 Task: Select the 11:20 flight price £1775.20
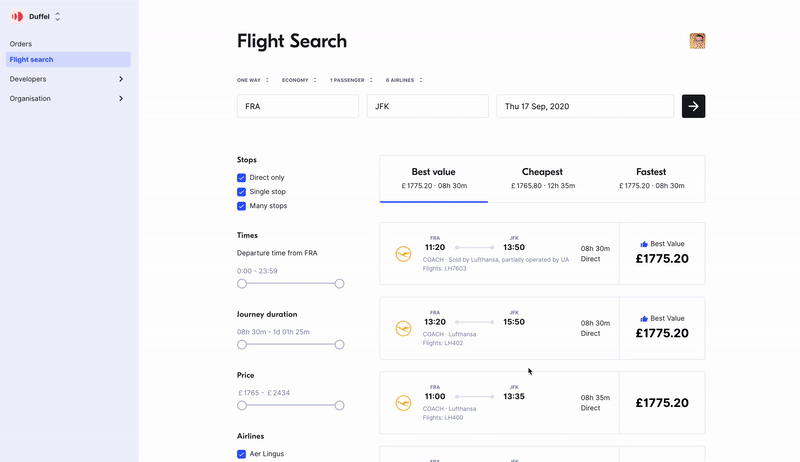(662, 259)
